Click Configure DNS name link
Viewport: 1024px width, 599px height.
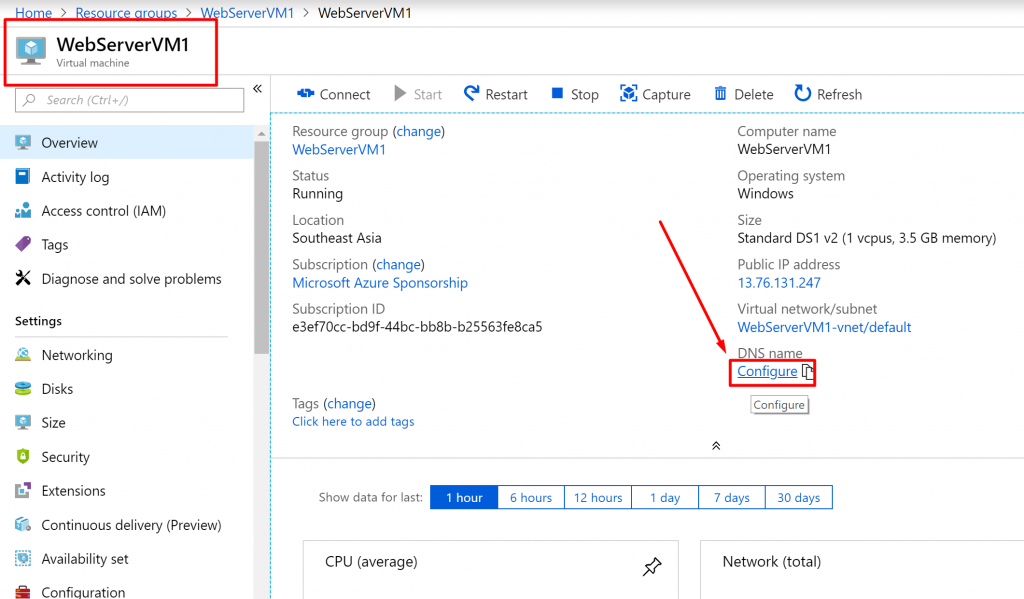(767, 371)
